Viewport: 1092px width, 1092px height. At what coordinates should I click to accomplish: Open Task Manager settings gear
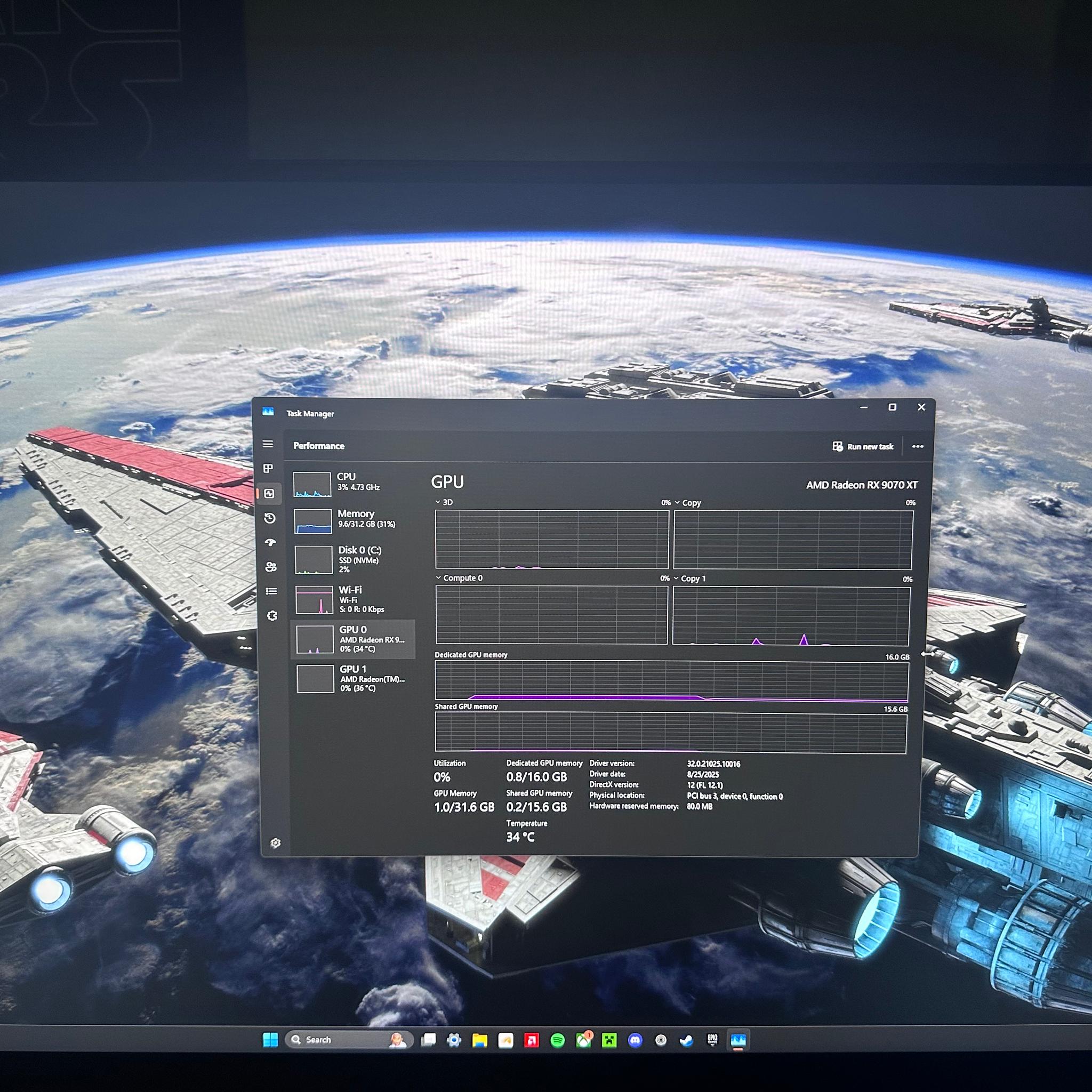[x=275, y=843]
